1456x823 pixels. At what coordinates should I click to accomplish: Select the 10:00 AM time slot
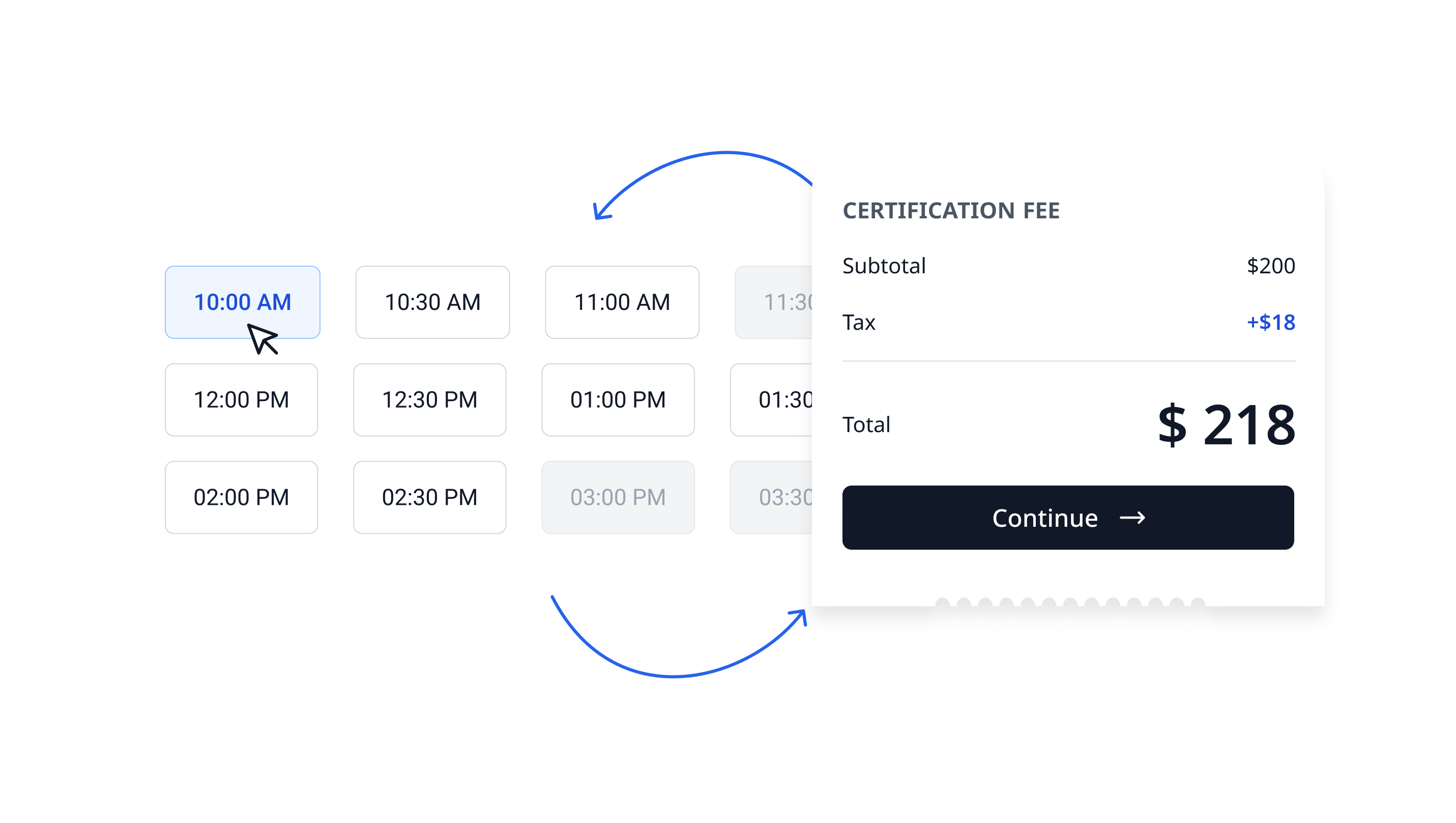click(x=242, y=302)
